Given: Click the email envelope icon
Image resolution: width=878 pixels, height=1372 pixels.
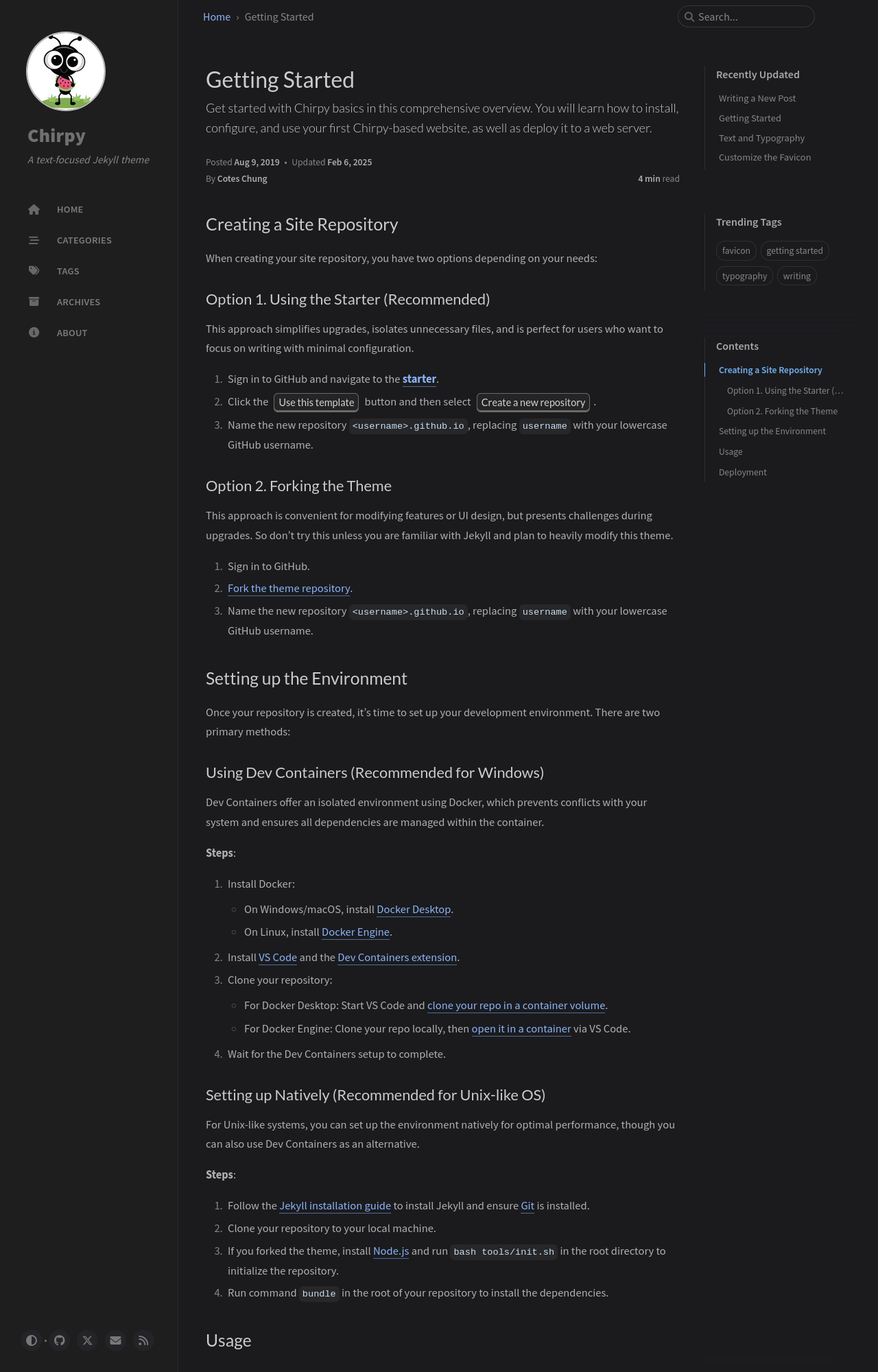Looking at the screenshot, I should 116,1340.
